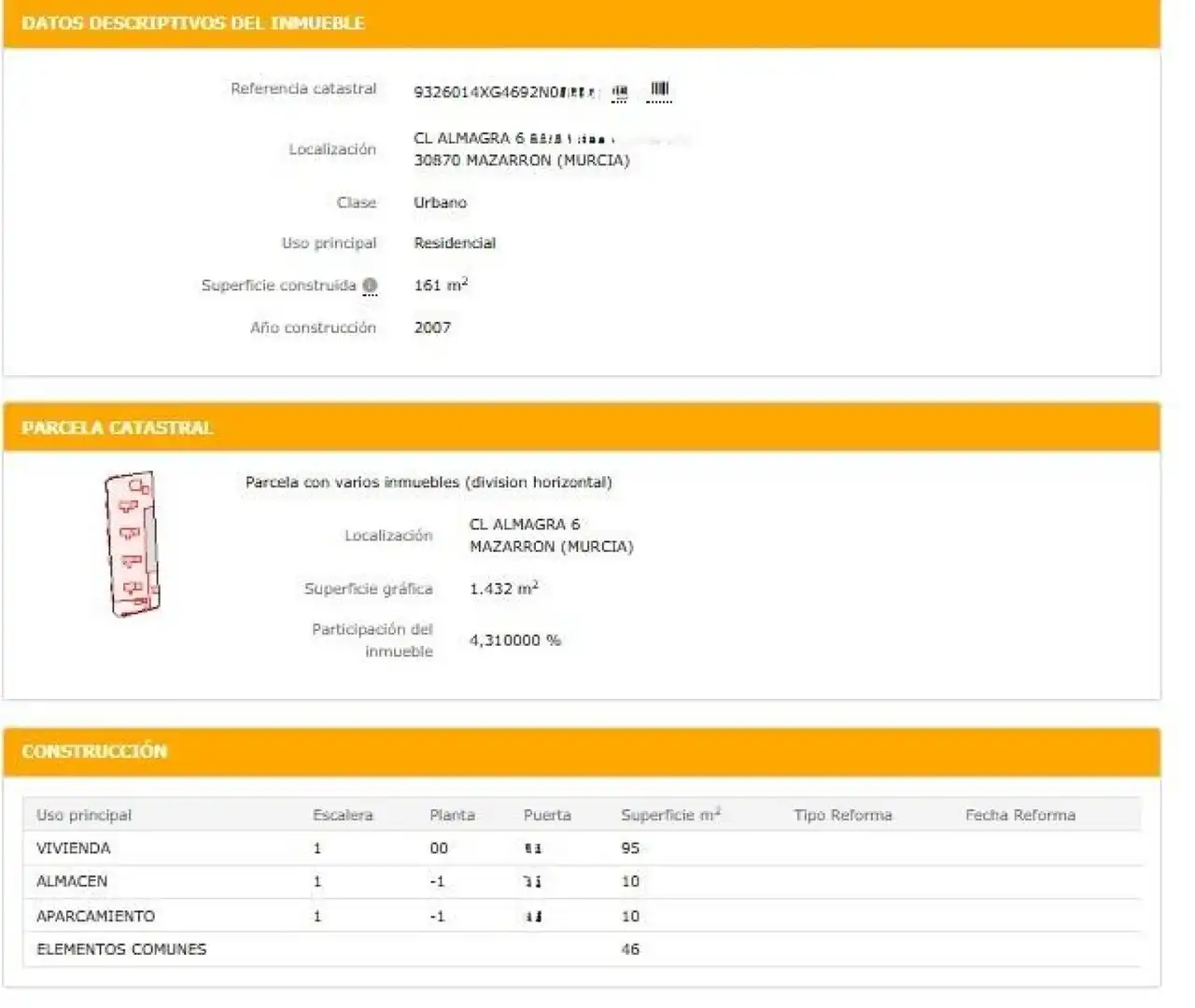Click the "CONSTRUCCIÓN" section header
Screen dimensions: 1195x1008
[x=94, y=751]
